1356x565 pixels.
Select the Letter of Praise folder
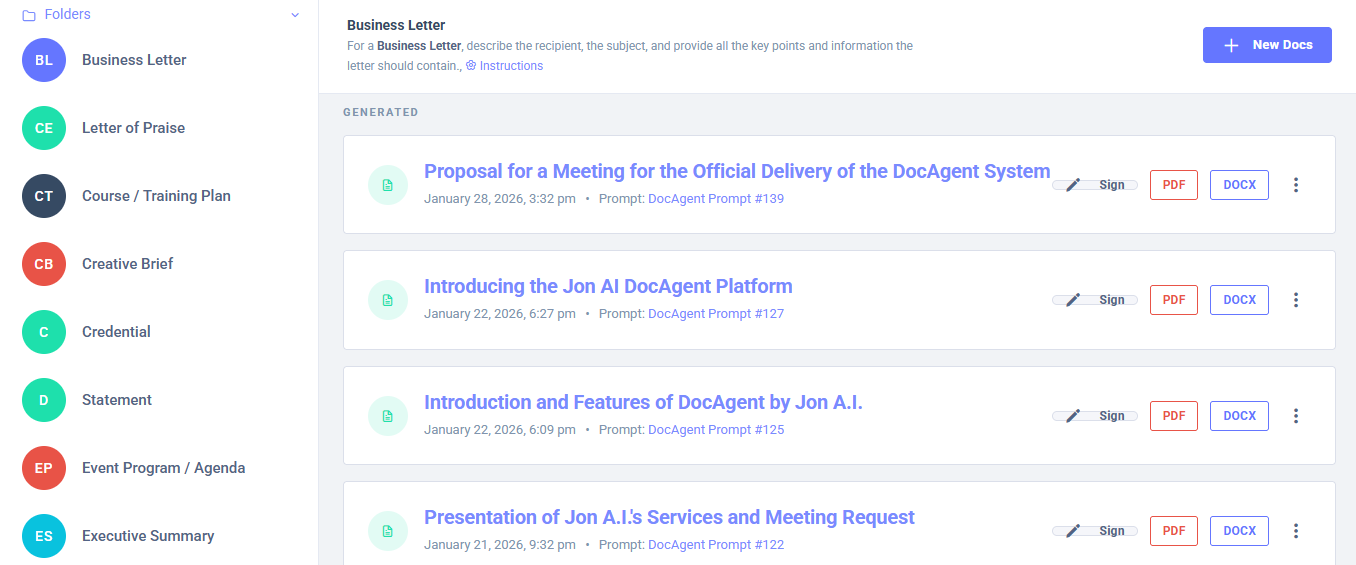pyautogui.click(x=133, y=128)
